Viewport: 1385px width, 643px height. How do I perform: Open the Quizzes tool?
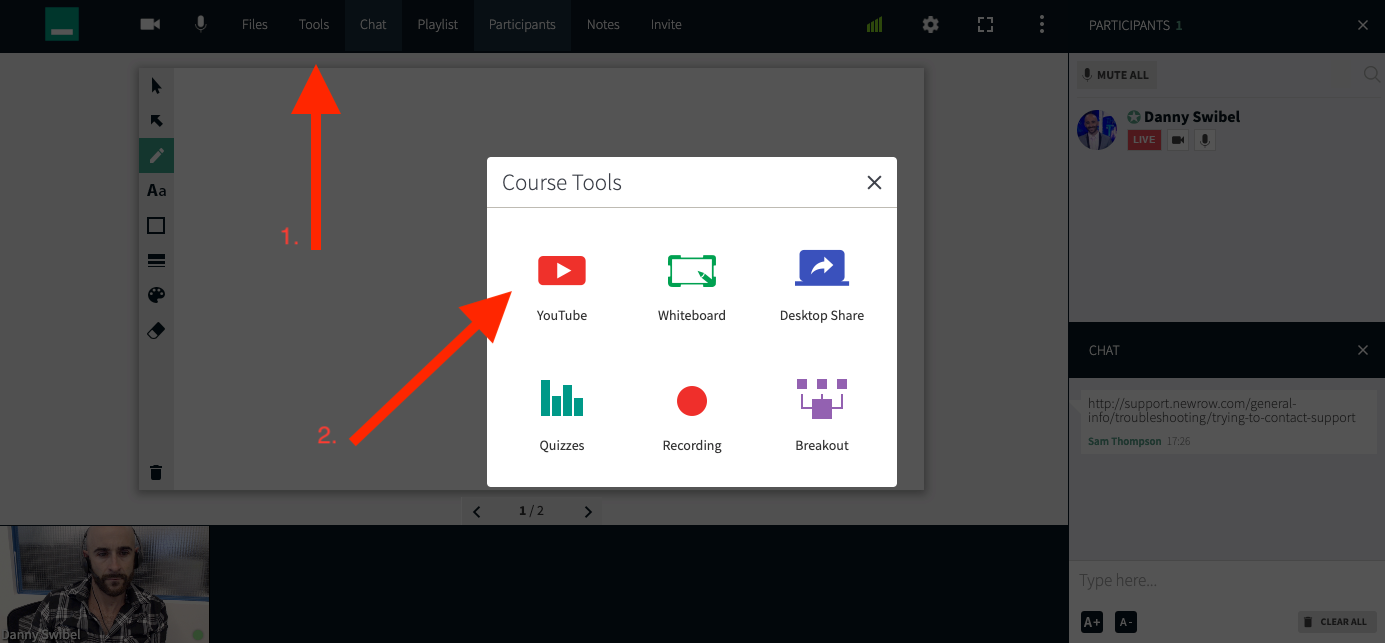(562, 416)
